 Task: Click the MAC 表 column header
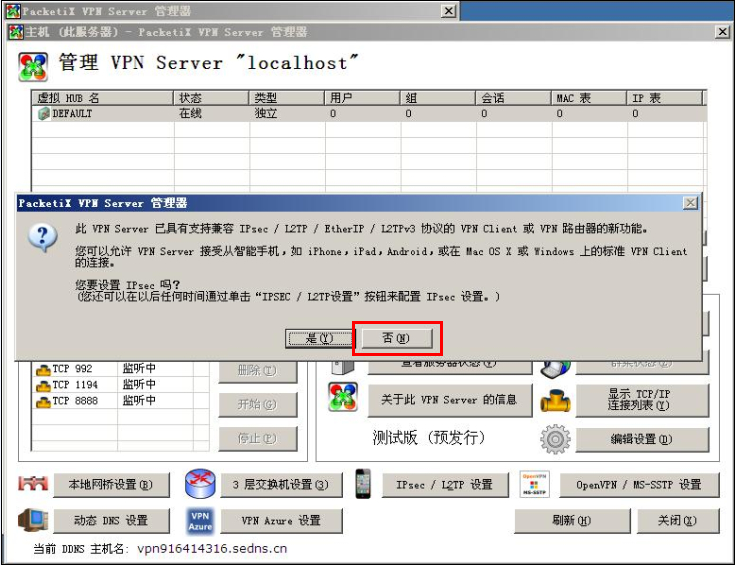coord(589,98)
